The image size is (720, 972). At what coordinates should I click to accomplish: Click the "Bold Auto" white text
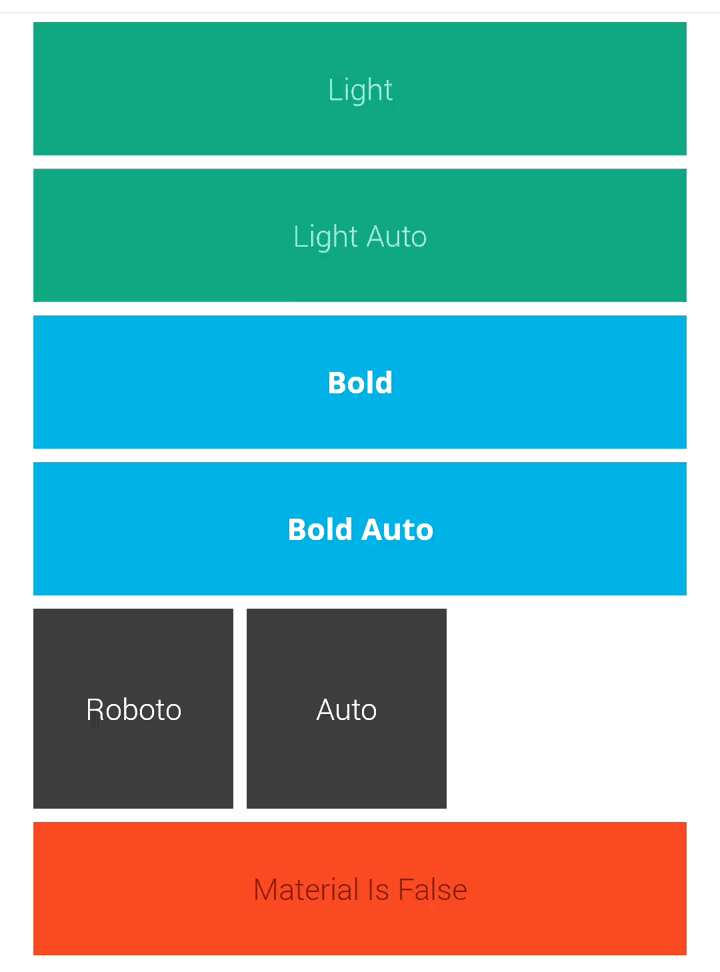[360, 529]
